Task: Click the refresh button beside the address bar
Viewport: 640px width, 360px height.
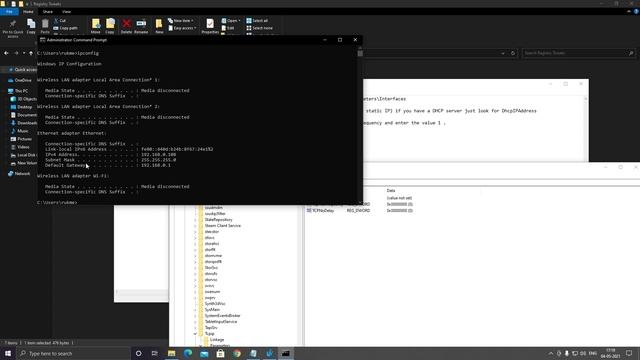Action: 513,53
